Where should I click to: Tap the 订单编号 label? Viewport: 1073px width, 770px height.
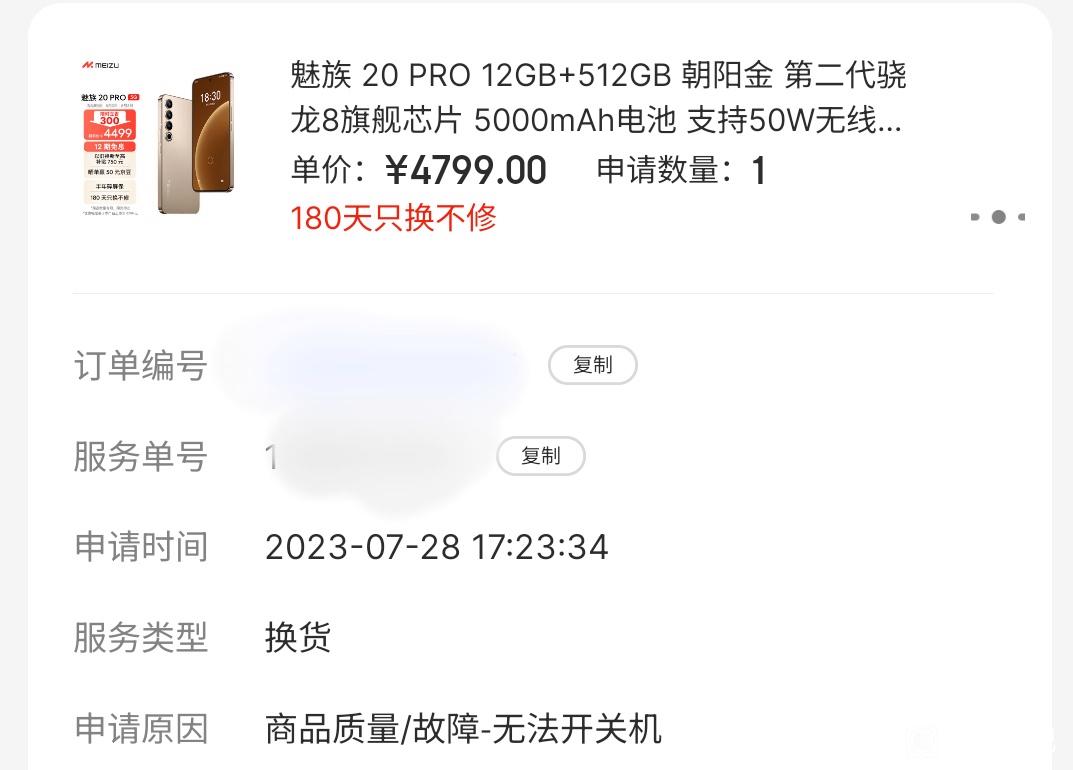(141, 365)
